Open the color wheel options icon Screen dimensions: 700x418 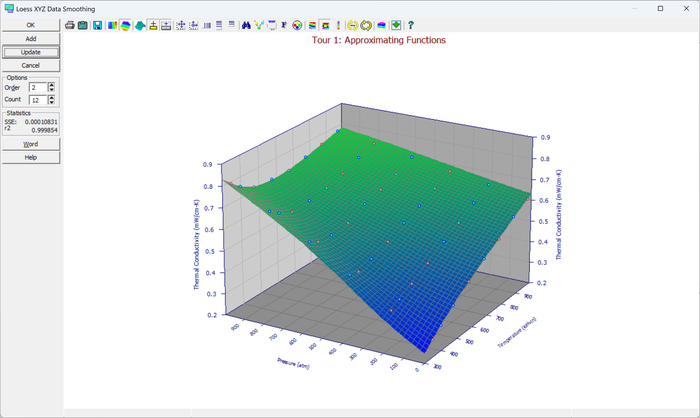[297, 25]
